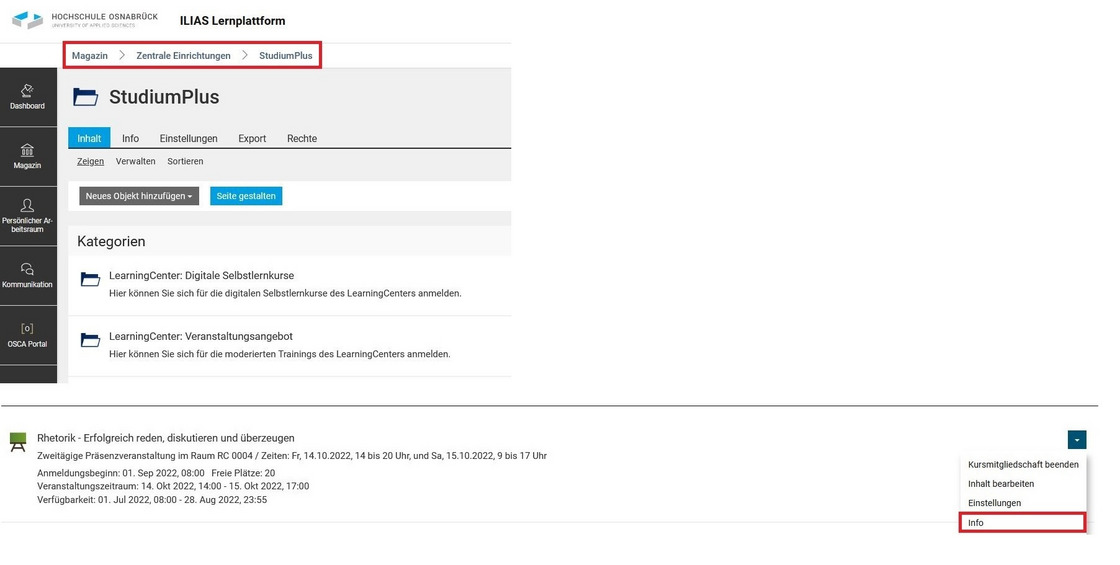Choose Kursmitgliedschaft beenden from the menu
1120x565 pixels.
coord(1023,464)
